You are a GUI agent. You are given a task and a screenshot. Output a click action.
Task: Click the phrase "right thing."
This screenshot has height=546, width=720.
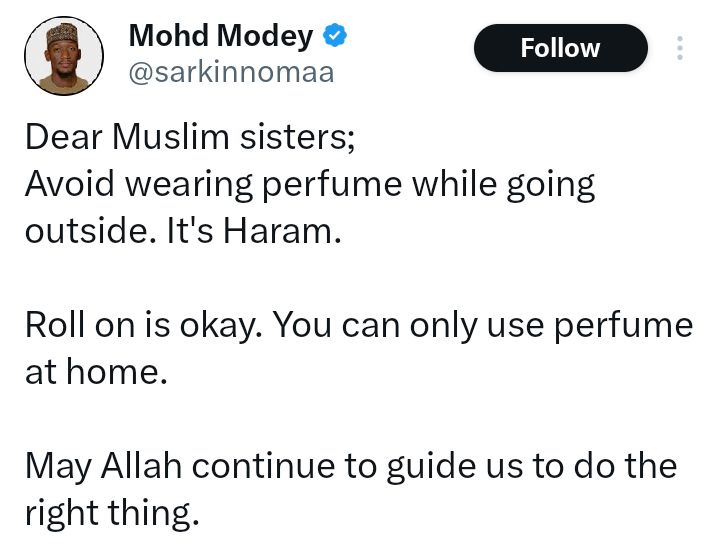[111, 513]
